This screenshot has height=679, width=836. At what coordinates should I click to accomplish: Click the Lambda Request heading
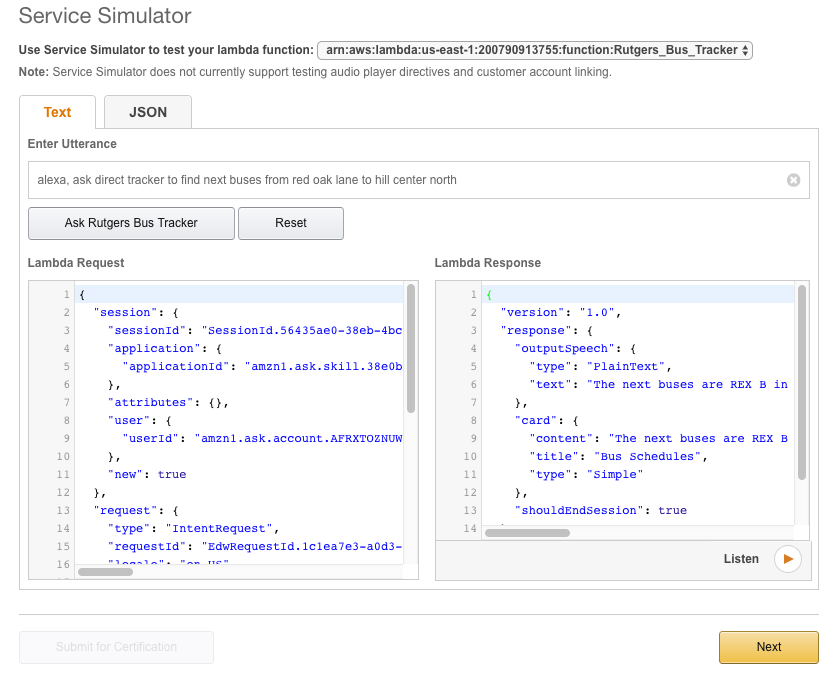tap(76, 263)
